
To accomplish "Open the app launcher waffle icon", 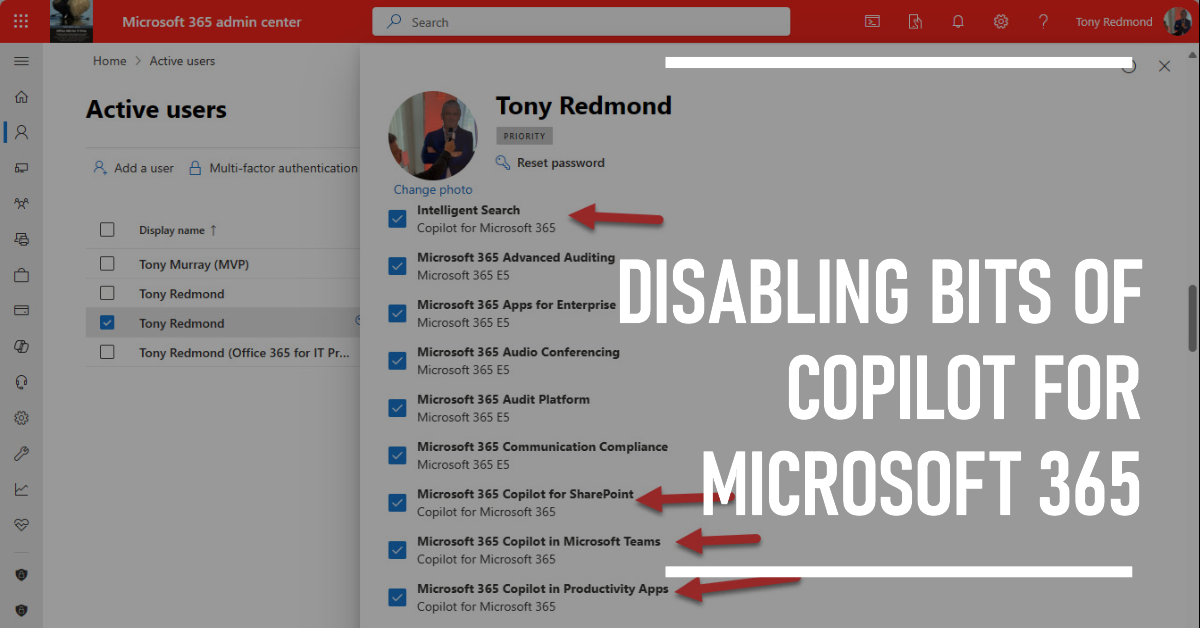I will pos(21,21).
